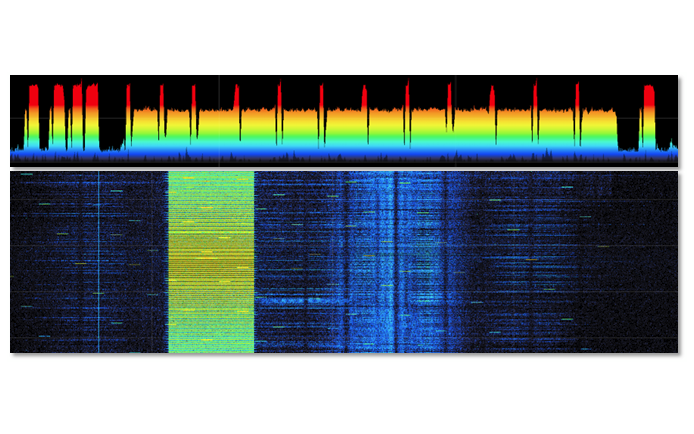Click the first narrow red spike after the gap
The width and height of the screenshot is (694, 434).
click(128, 95)
